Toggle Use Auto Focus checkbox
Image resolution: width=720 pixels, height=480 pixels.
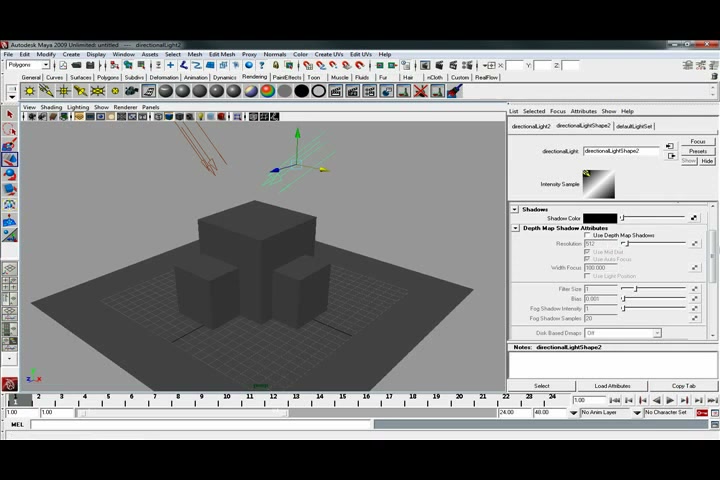[x=587, y=259]
